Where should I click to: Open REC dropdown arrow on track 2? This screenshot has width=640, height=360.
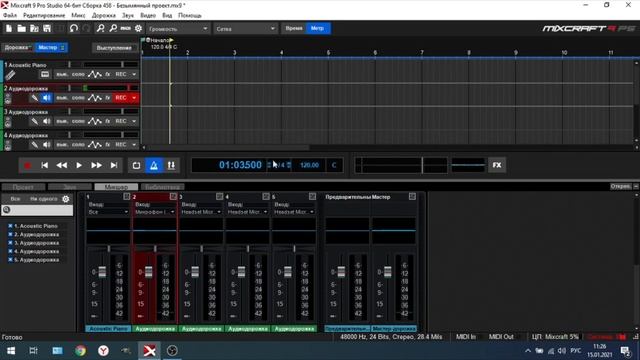coord(134,98)
